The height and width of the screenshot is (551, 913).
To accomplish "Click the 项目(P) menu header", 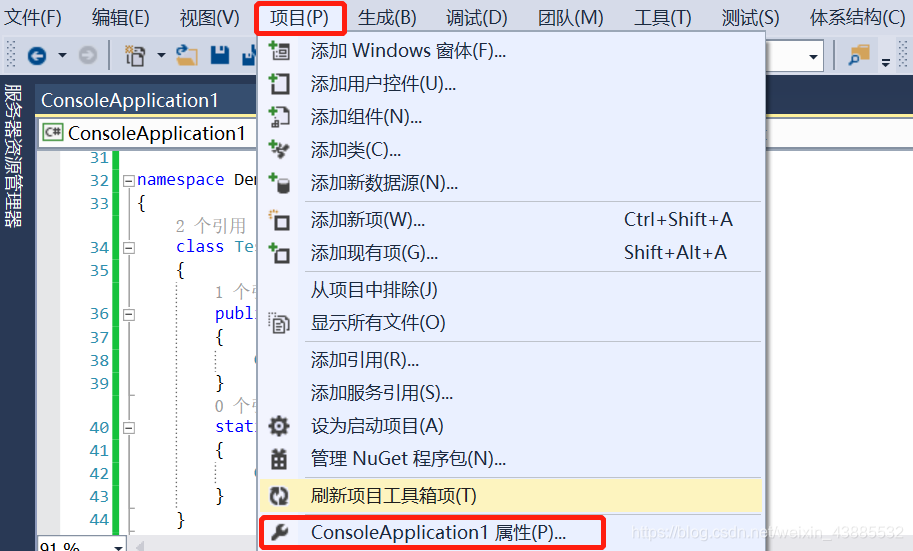I will (x=300, y=18).
